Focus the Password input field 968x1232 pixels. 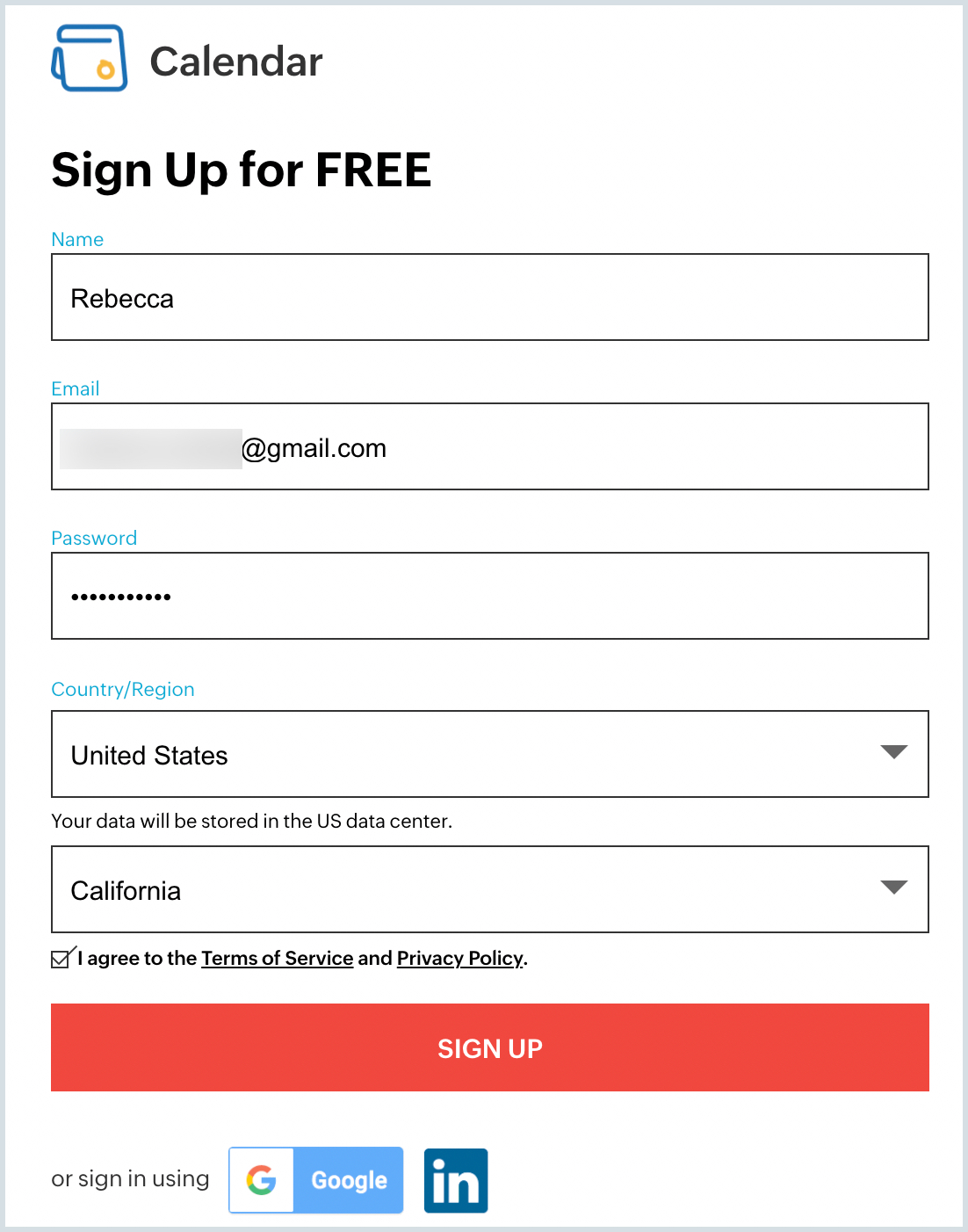[x=490, y=596]
